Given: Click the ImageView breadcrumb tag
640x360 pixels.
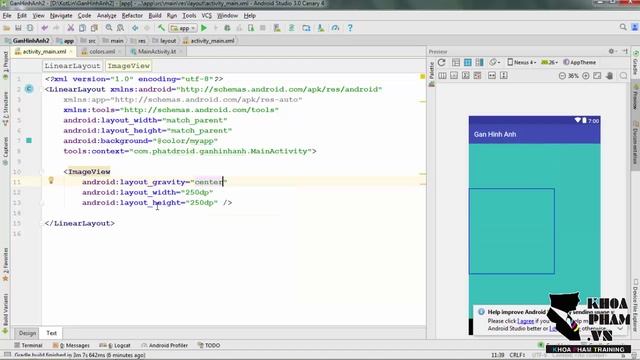Looking at the screenshot, I should [129, 66].
